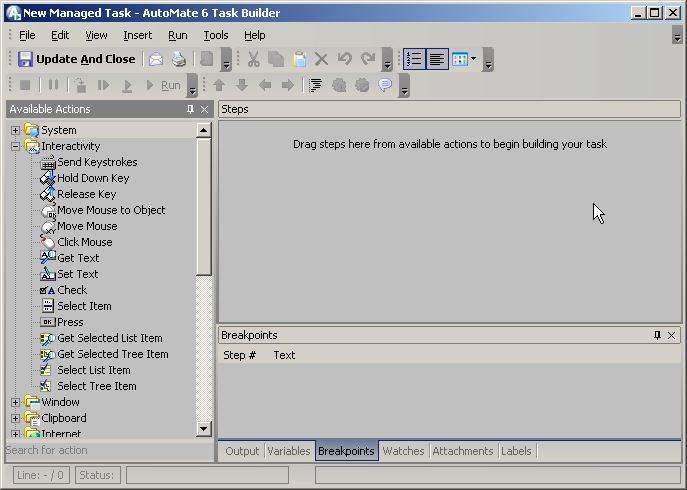Switch to the Watches tab

point(404,451)
